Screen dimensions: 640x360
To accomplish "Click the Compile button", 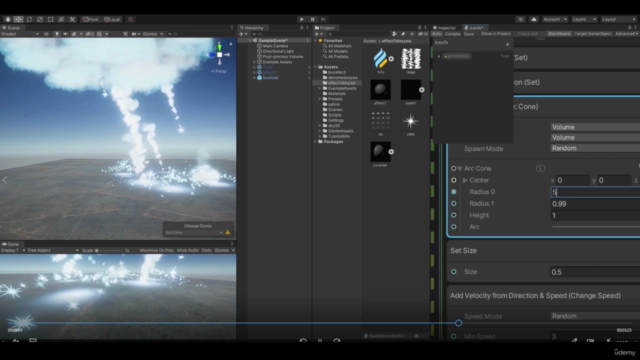I will pos(452,34).
